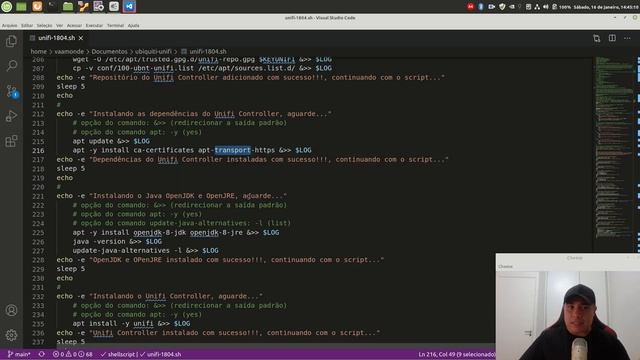Open the Explorer view in the activity bar
This screenshot has width=640, height=360.
[x=11, y=41]
